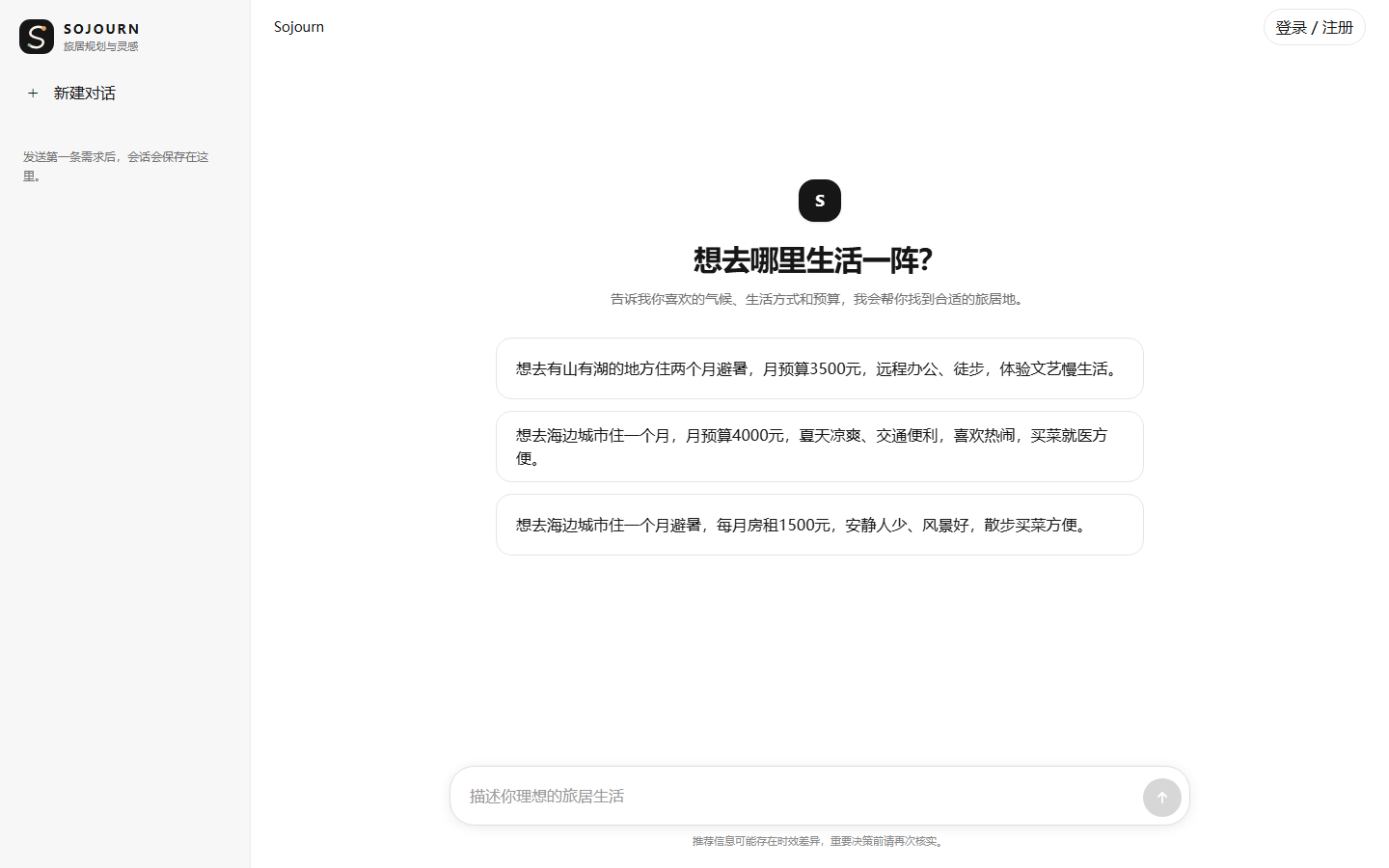Image resolution: width=1389 pixels, height=868 pixels.
Task: Choose the 山有湖 two-month 3500元 suggestion
Action: coord(820,368)
